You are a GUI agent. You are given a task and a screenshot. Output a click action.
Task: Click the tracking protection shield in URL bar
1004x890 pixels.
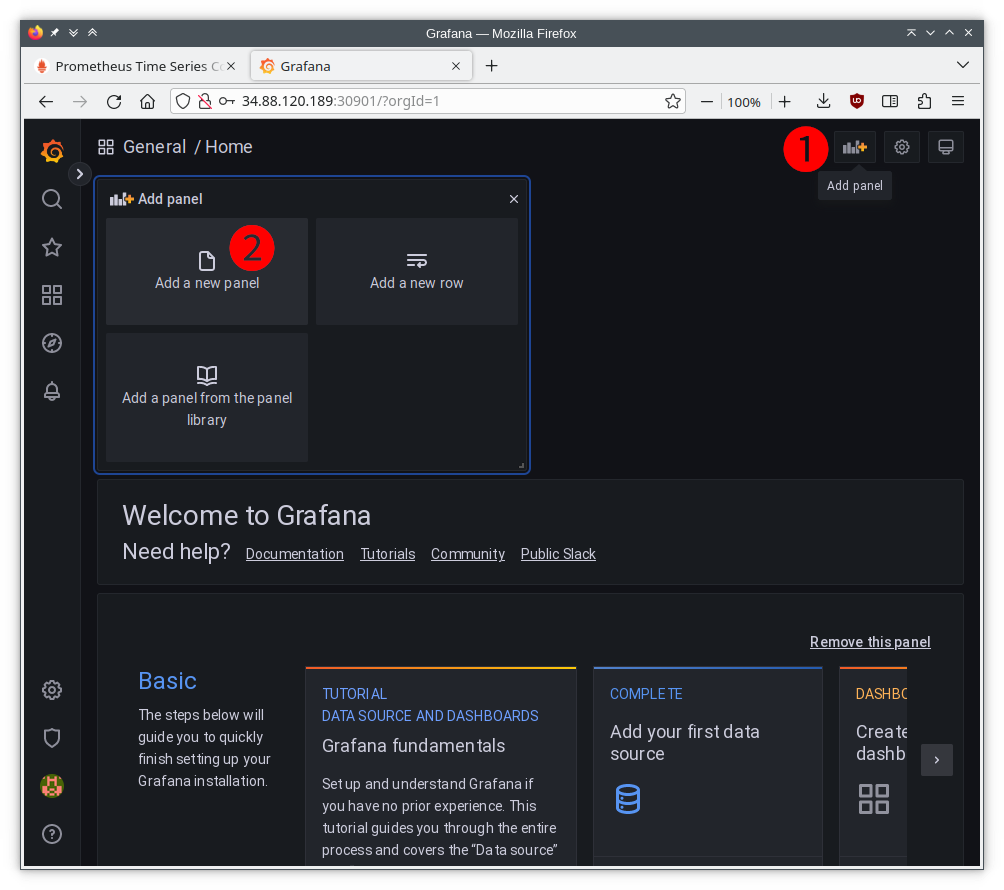pyautogui.click(x=183, y=101)
